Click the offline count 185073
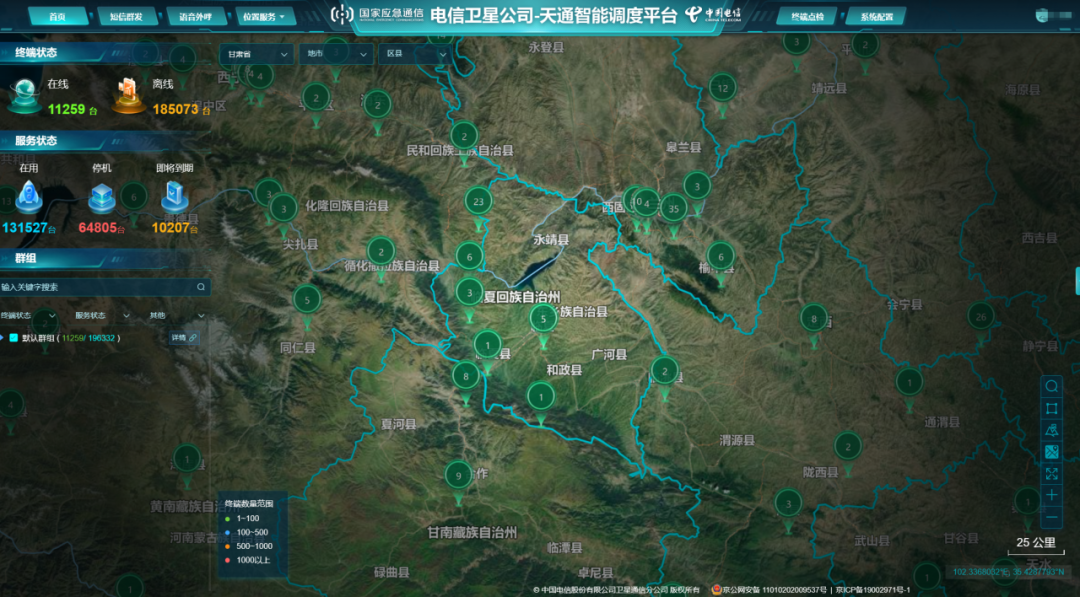The image size is (1080, 597). [x=176, y=109]
